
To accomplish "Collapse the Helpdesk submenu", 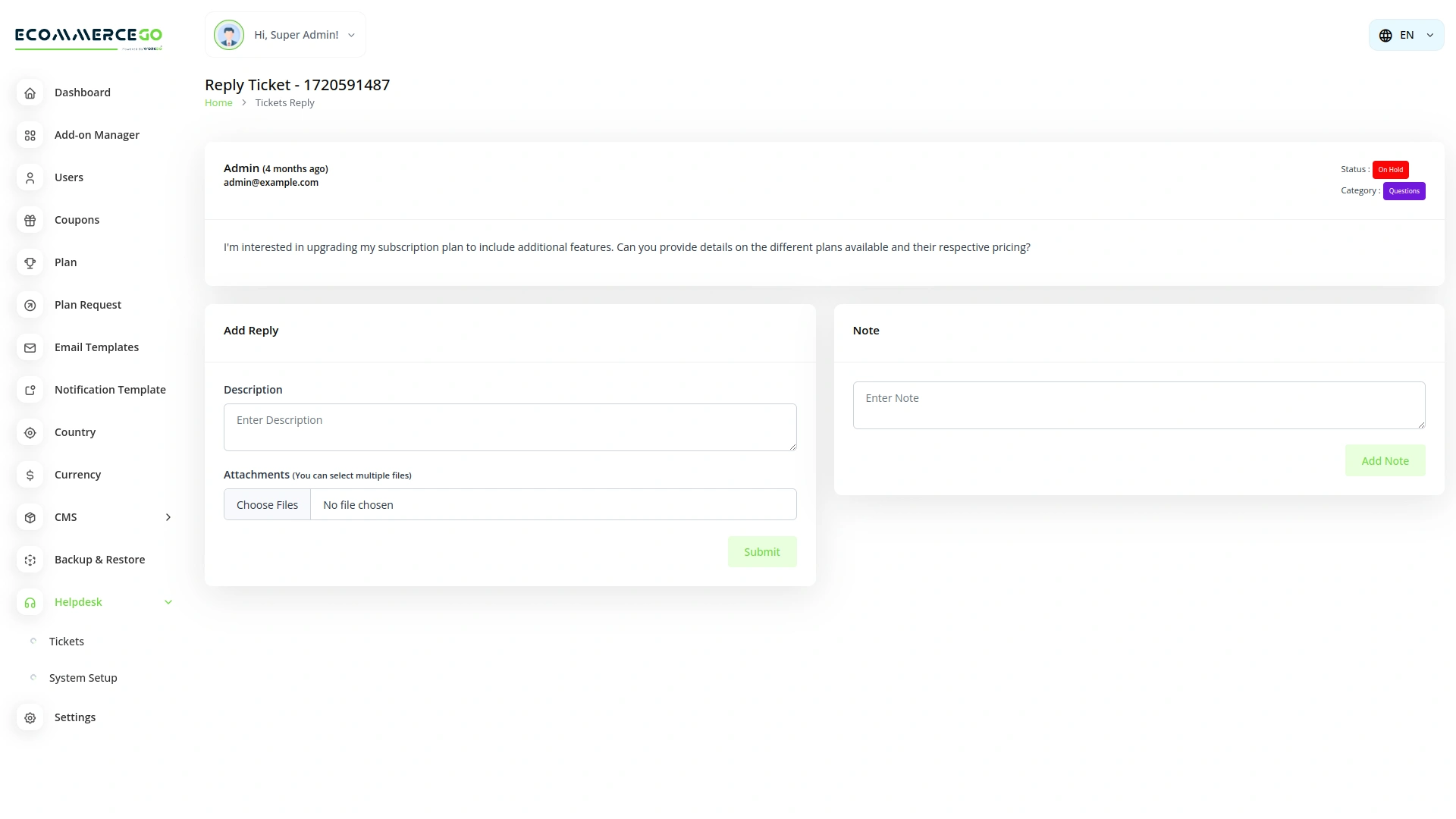I will (168, 601).
